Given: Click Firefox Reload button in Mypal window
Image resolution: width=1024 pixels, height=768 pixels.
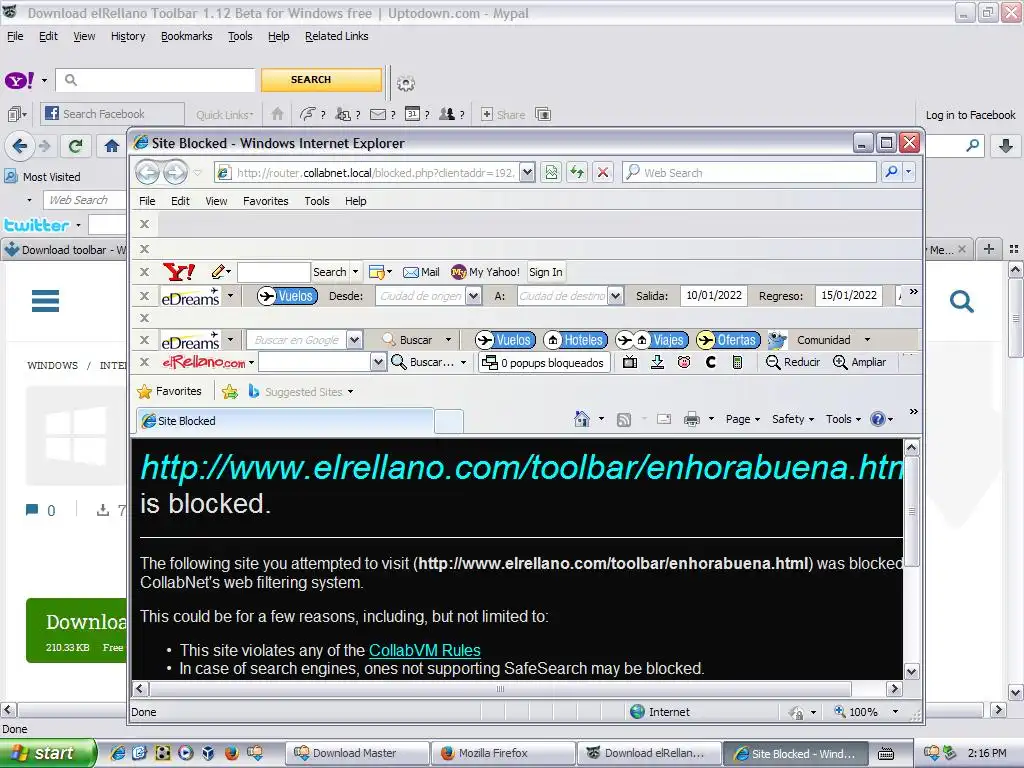Looking at the screenshot, I should [x=76, y=146].
